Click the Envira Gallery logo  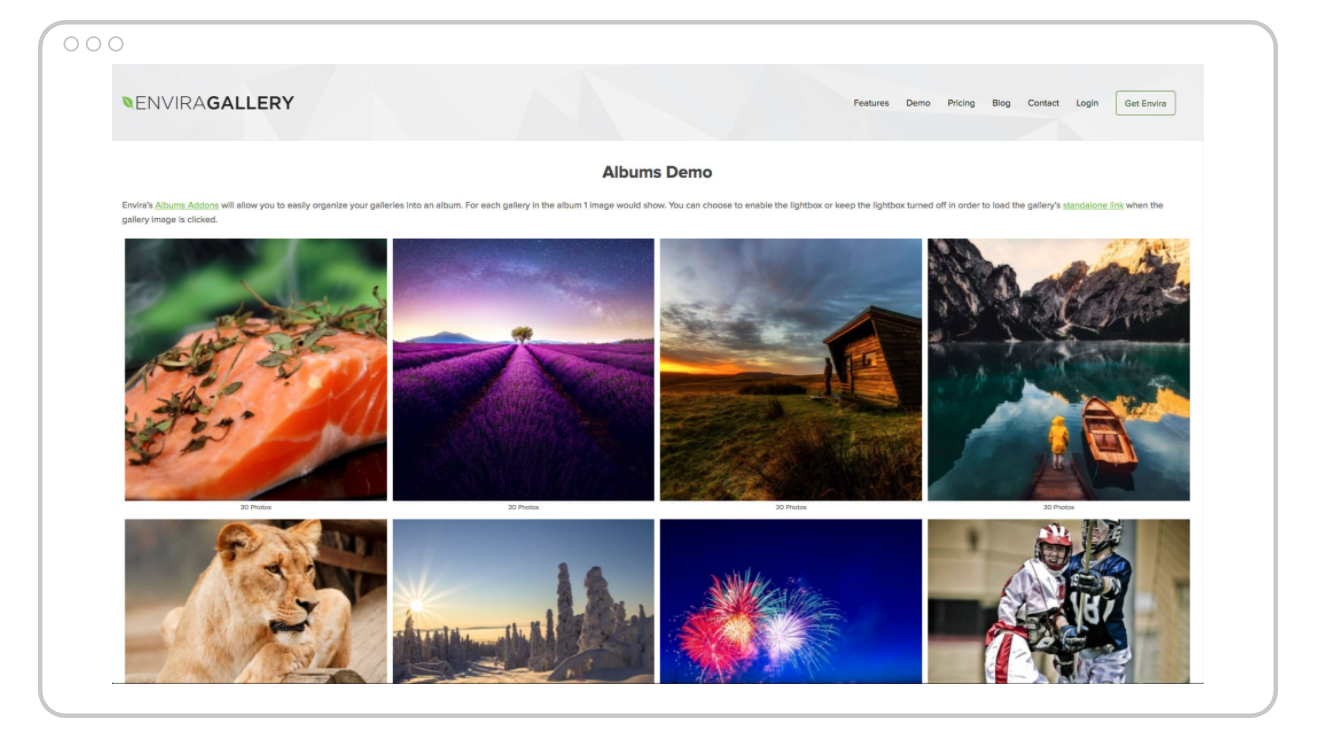click(x=208, y=102)
